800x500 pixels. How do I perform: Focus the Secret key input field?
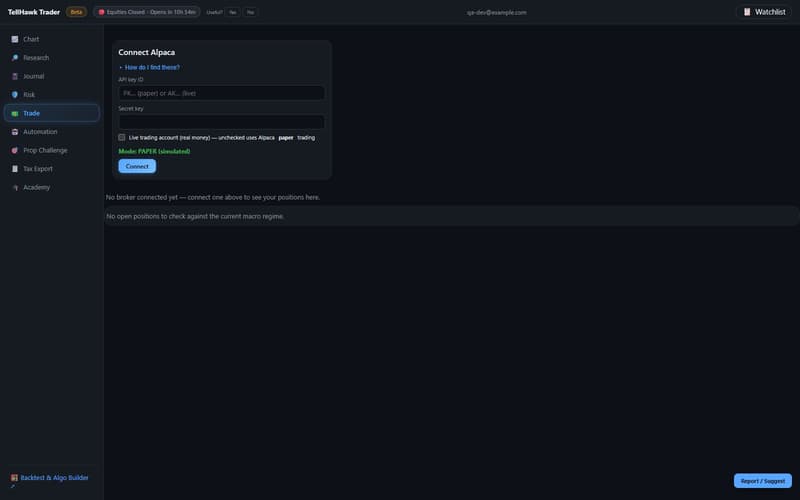[221, 122]
